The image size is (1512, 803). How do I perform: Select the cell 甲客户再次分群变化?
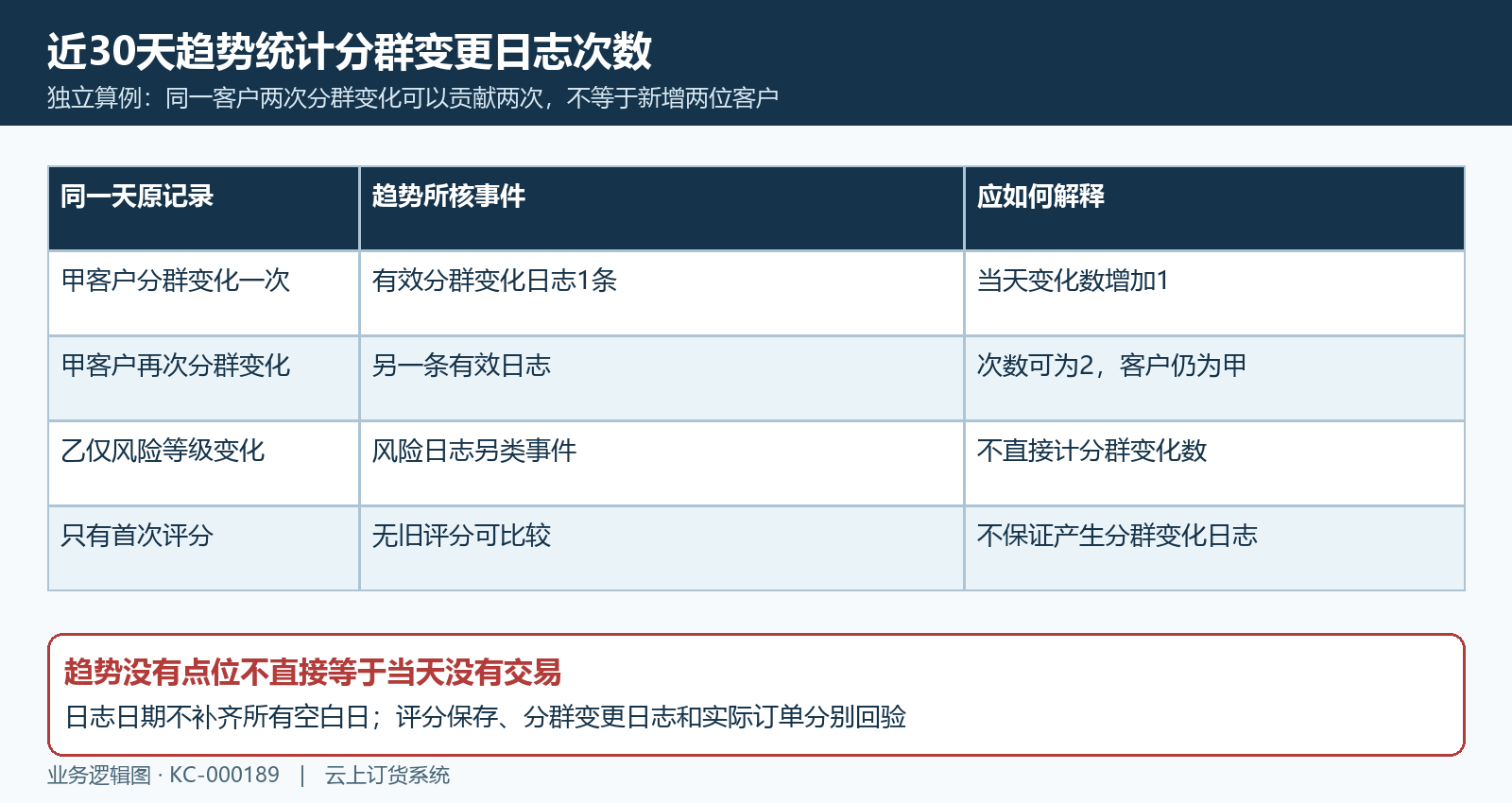[x=204, y=378]
